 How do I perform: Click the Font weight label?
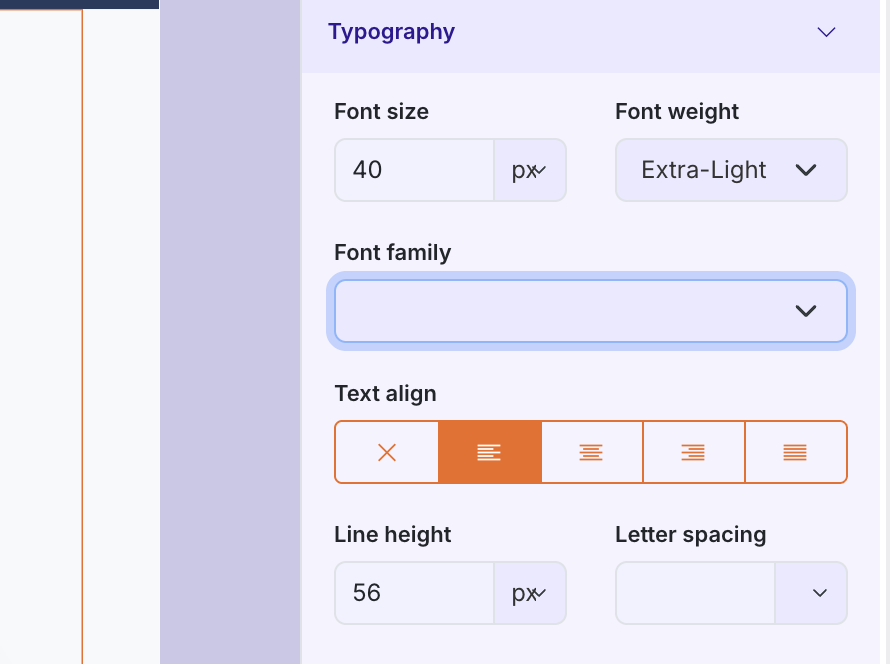tap(677, 112)
